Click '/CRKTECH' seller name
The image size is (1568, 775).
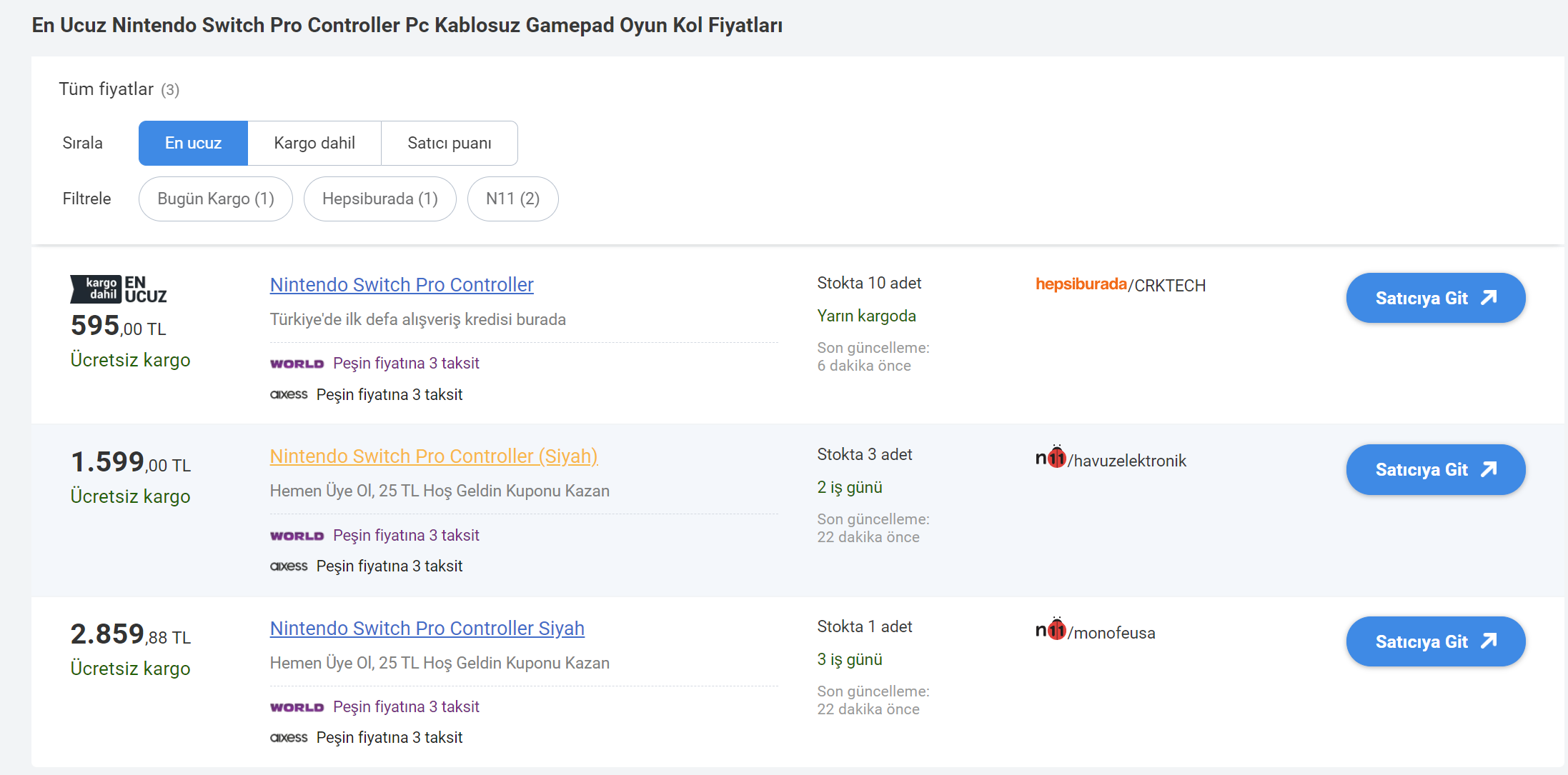[1166, 285]
